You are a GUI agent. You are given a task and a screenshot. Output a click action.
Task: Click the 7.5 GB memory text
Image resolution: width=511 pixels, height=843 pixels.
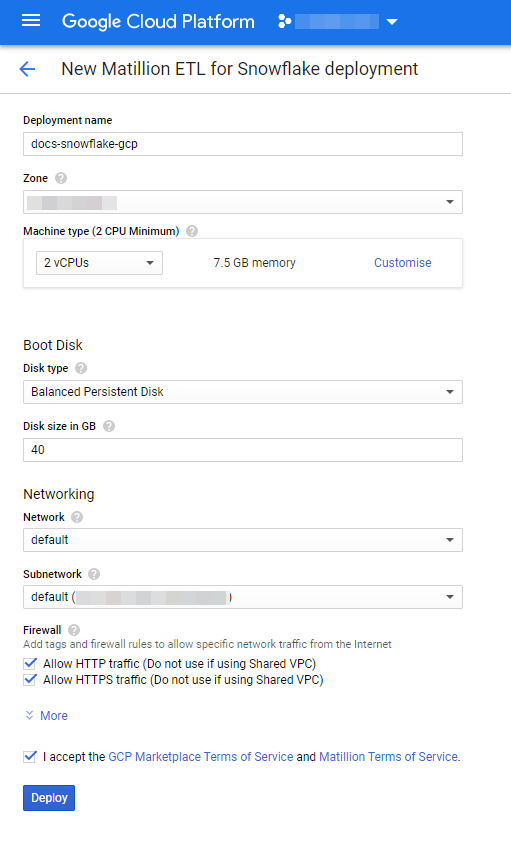pos(254,263)
